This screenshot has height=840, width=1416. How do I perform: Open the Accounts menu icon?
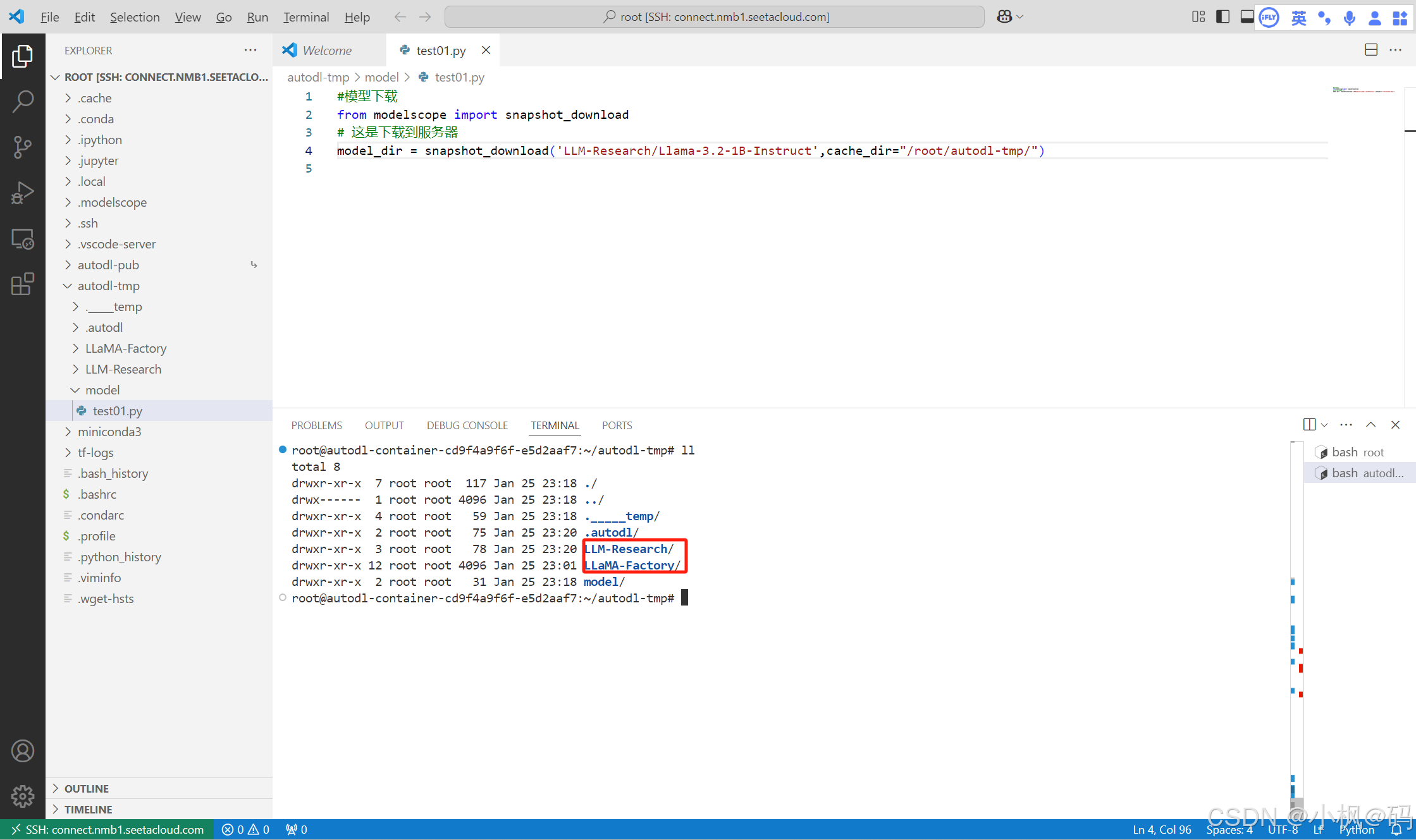tap(23, 751)
